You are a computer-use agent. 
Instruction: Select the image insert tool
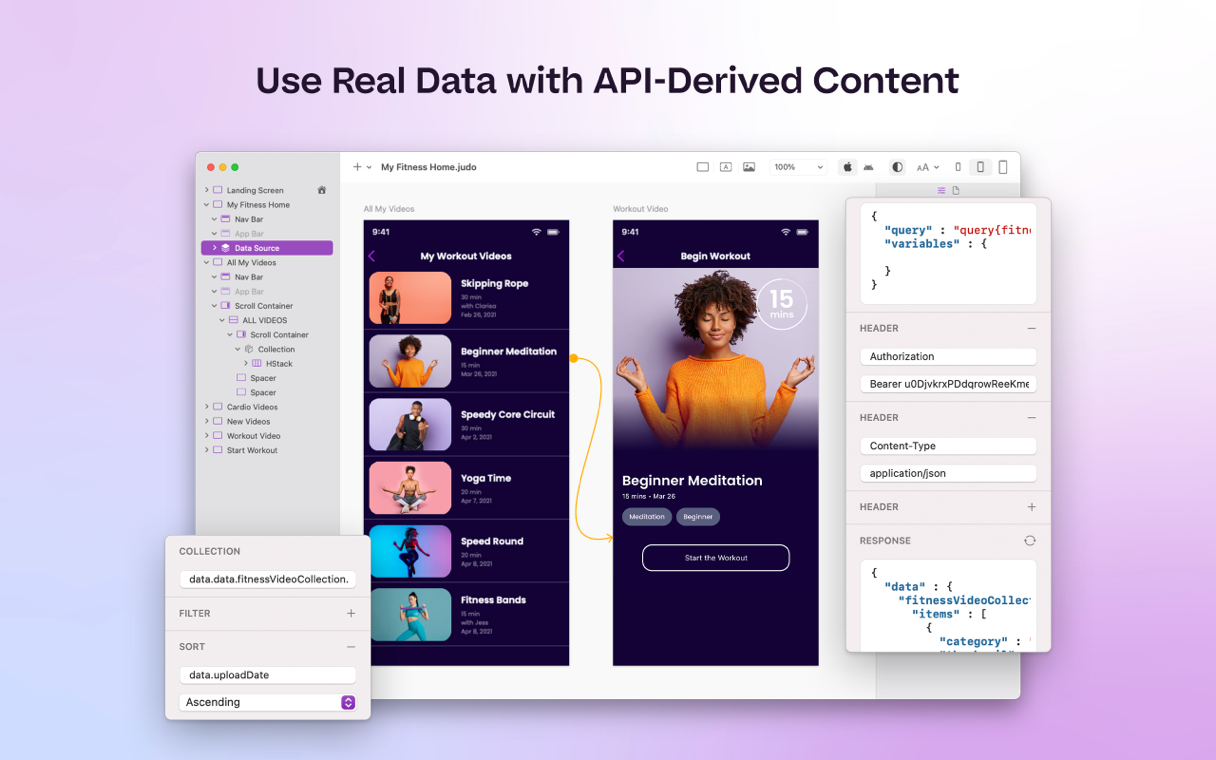point(749,167)
